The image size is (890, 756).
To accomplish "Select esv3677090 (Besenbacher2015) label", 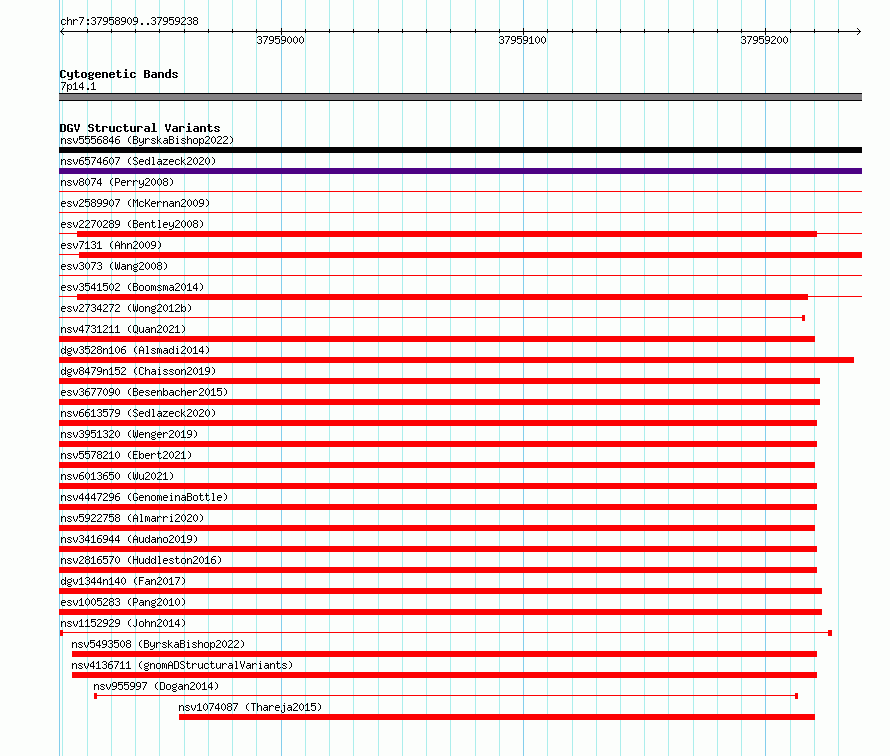I will (144, 392).
